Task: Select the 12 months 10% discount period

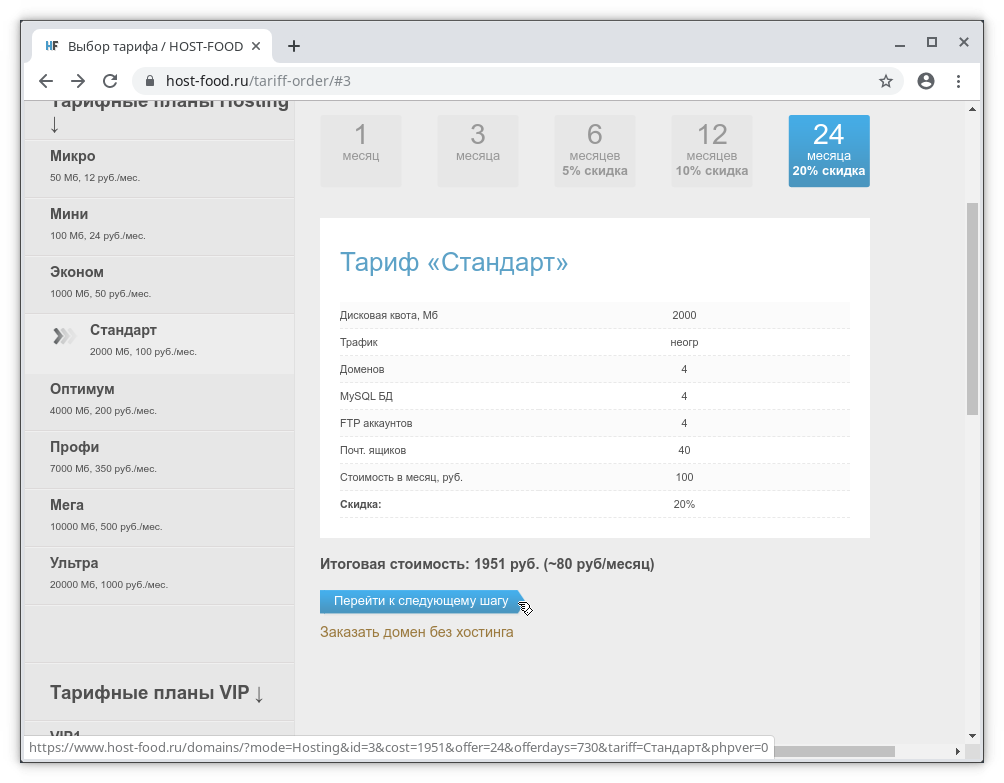Action: pyautogui.click(x=712, y=150)
